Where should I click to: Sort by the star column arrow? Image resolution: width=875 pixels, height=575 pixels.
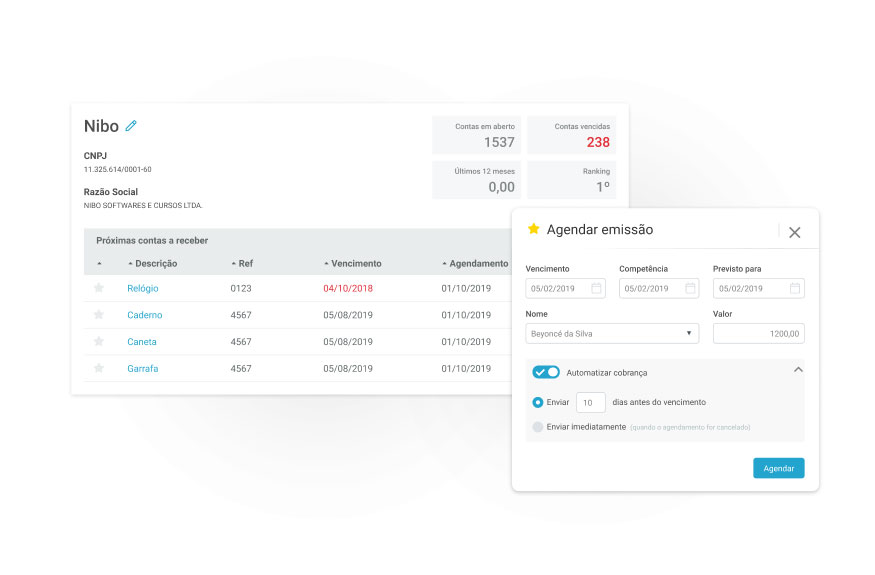pyautogui.click(x=99, y=263)
